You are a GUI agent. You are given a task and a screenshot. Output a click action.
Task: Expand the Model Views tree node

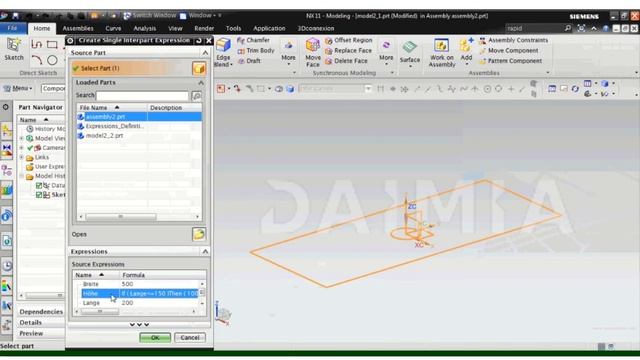22,138
